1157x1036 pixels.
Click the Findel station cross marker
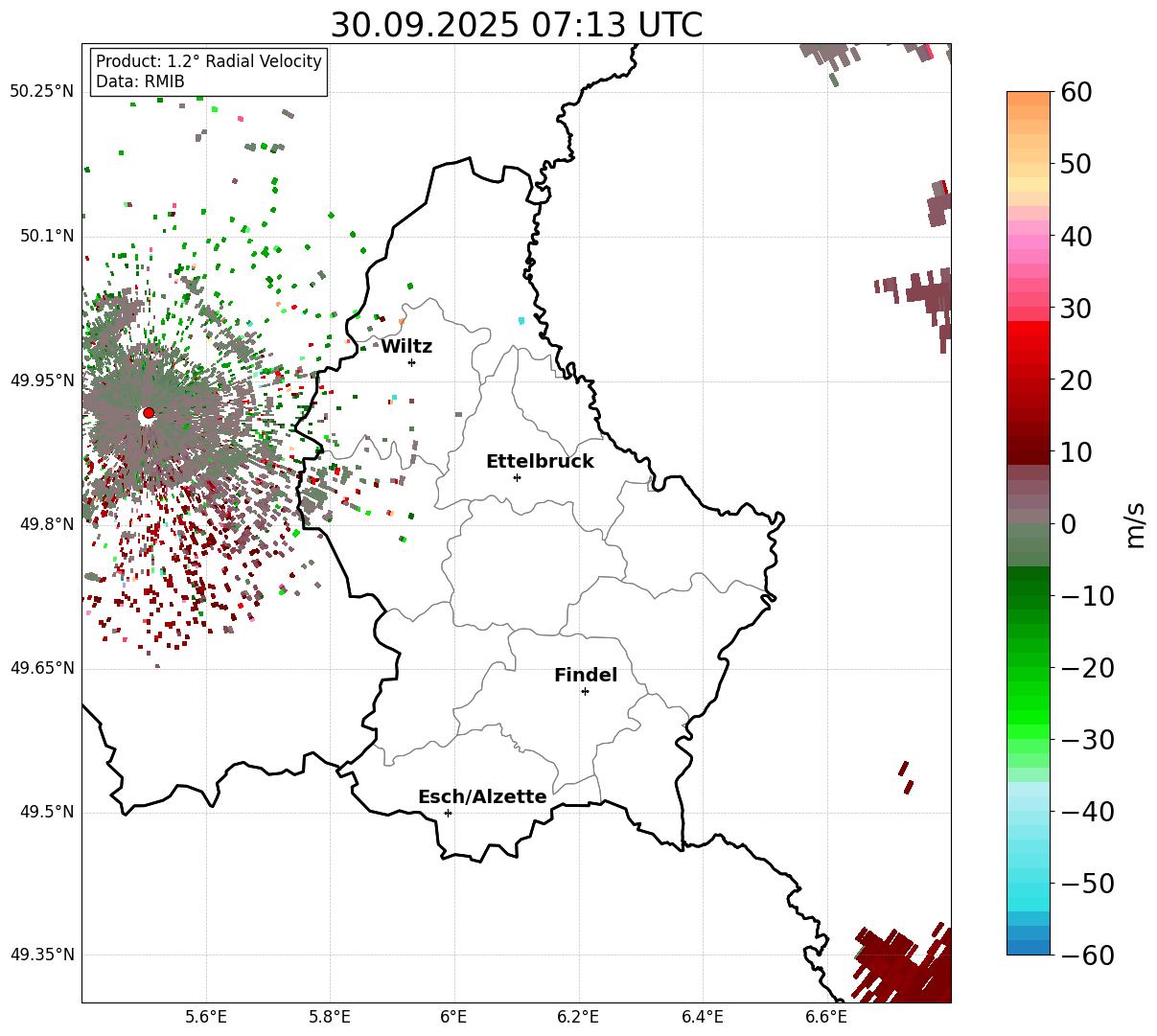[x=585, y=691]
